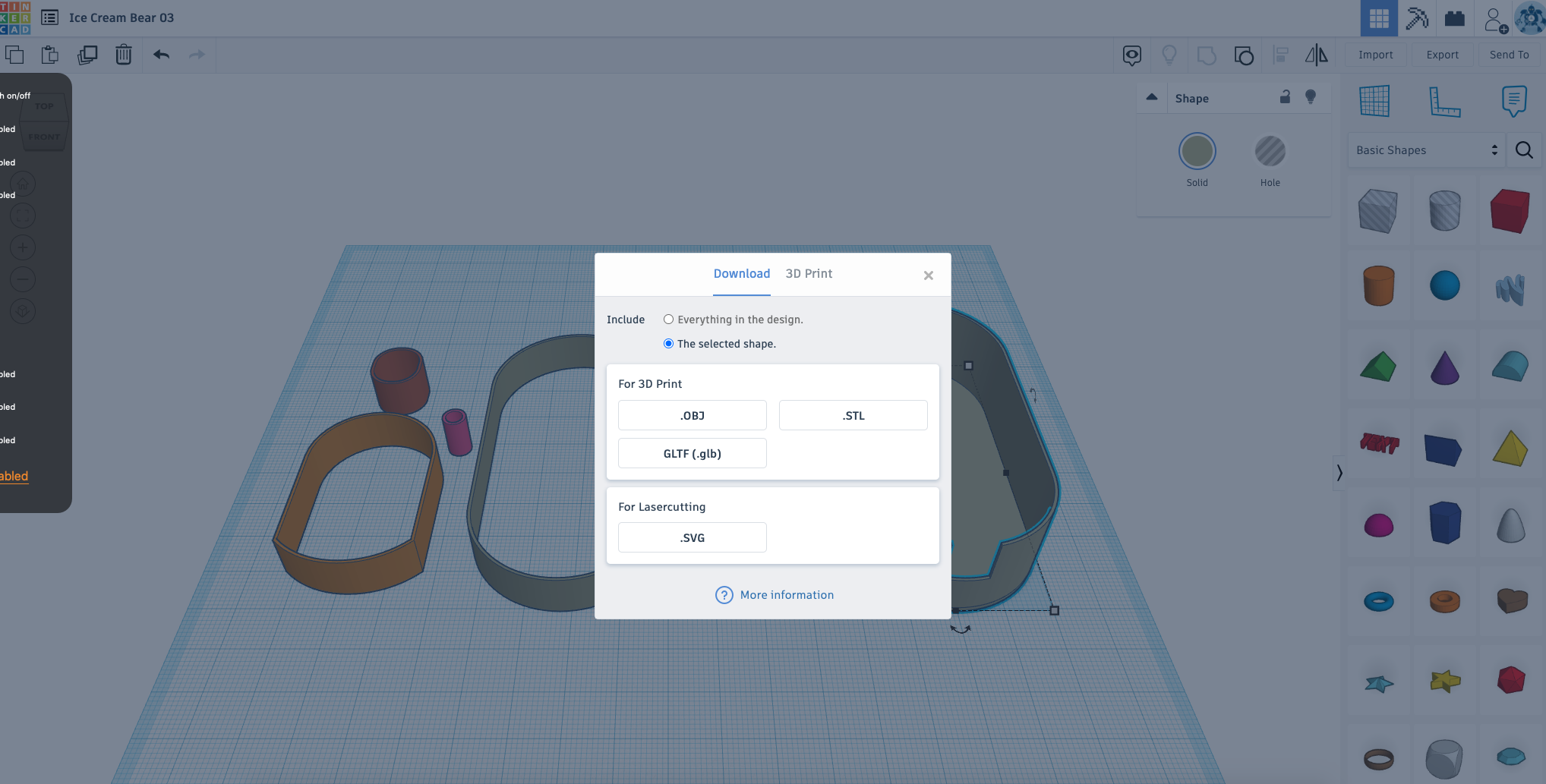Click the More information link

(x=786, y=594)
